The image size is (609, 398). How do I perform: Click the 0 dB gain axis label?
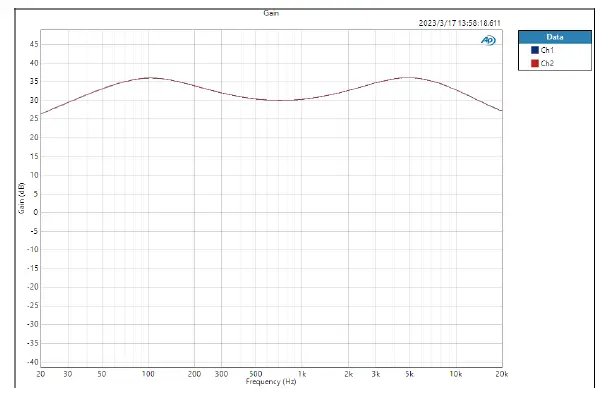(36, 212)
